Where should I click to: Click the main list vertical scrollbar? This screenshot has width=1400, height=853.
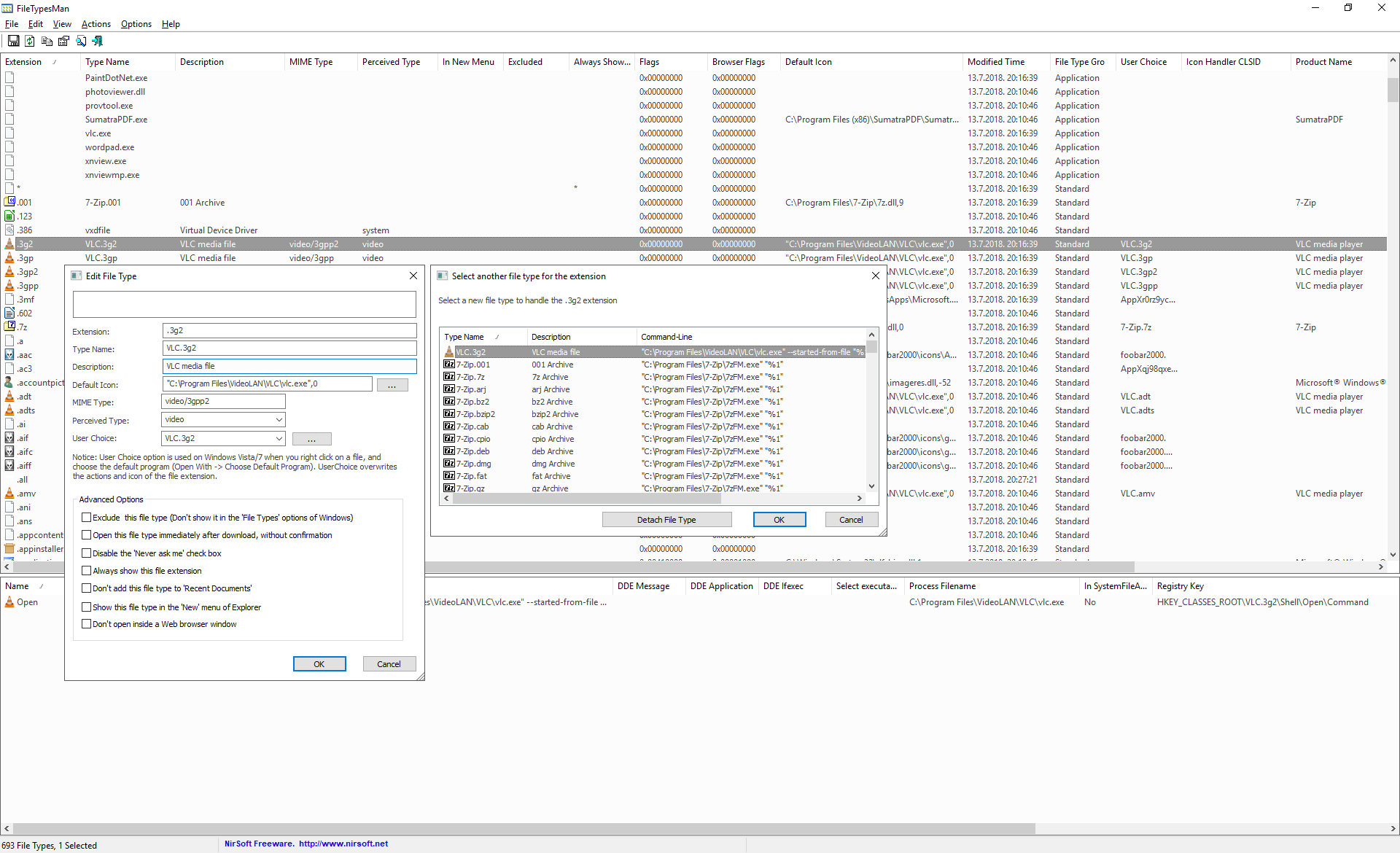tap(1393, 306)
